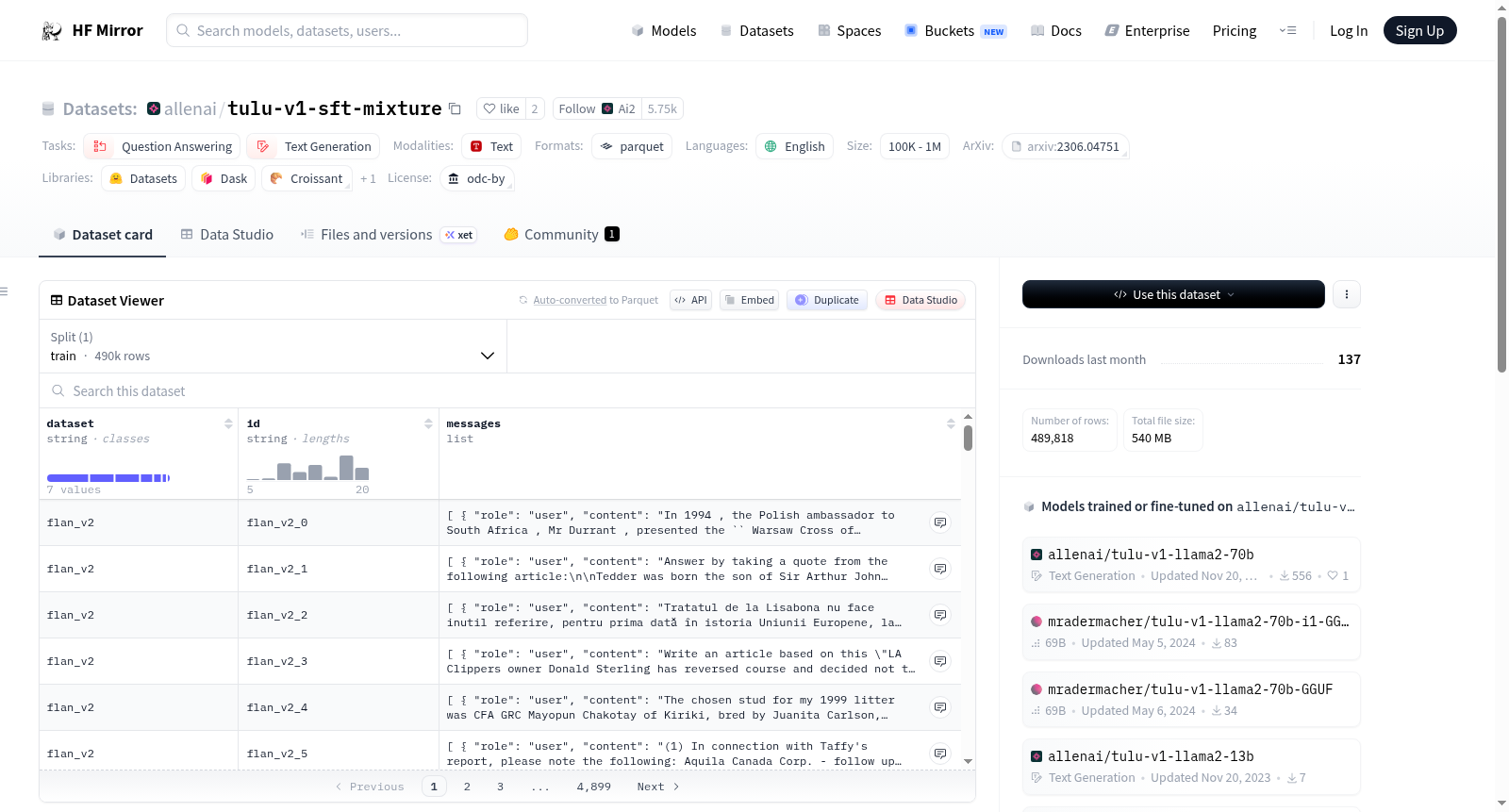1509x812 pixels.
Task: Go to Models in the top navigation
Action: [x=664, y=31]
